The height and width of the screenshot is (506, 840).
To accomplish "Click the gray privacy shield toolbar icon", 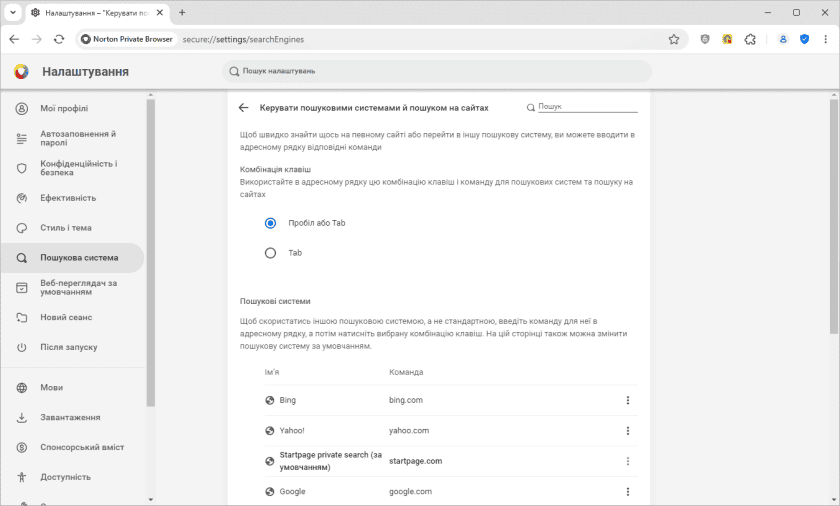I will 705,39.
